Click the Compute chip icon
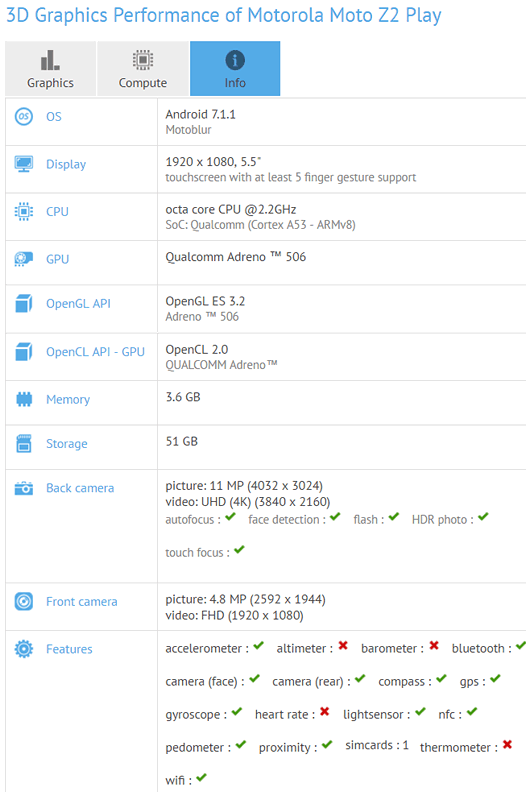This screenshot has height=792, width=526. (143, 60)
